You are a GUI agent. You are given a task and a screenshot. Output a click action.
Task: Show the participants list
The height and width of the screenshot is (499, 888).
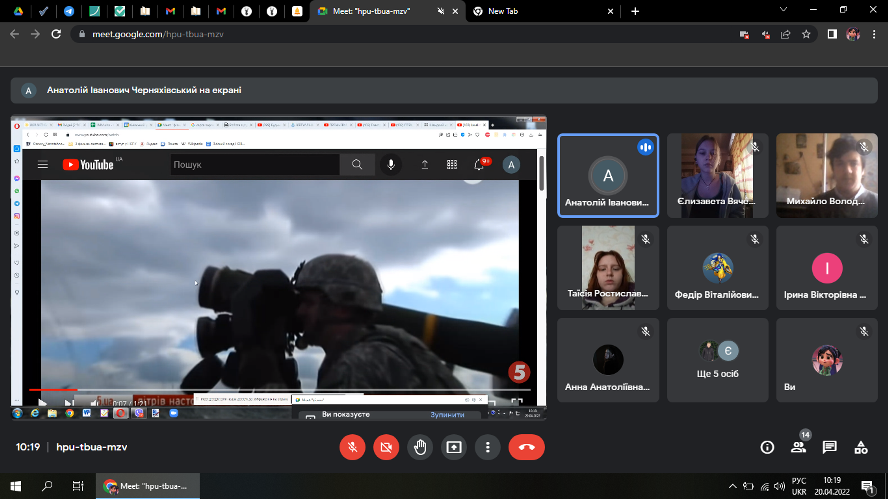[x=799, y=447]
